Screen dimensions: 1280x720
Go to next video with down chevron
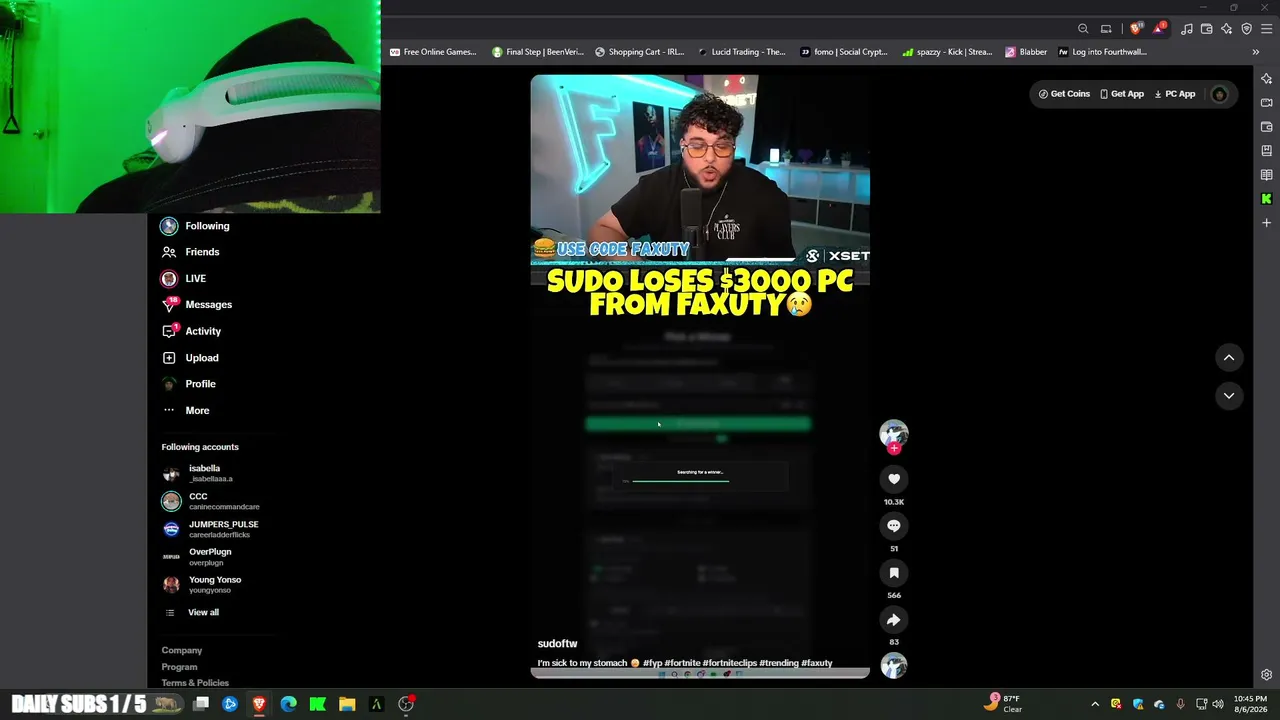[x=1229, y=396]
